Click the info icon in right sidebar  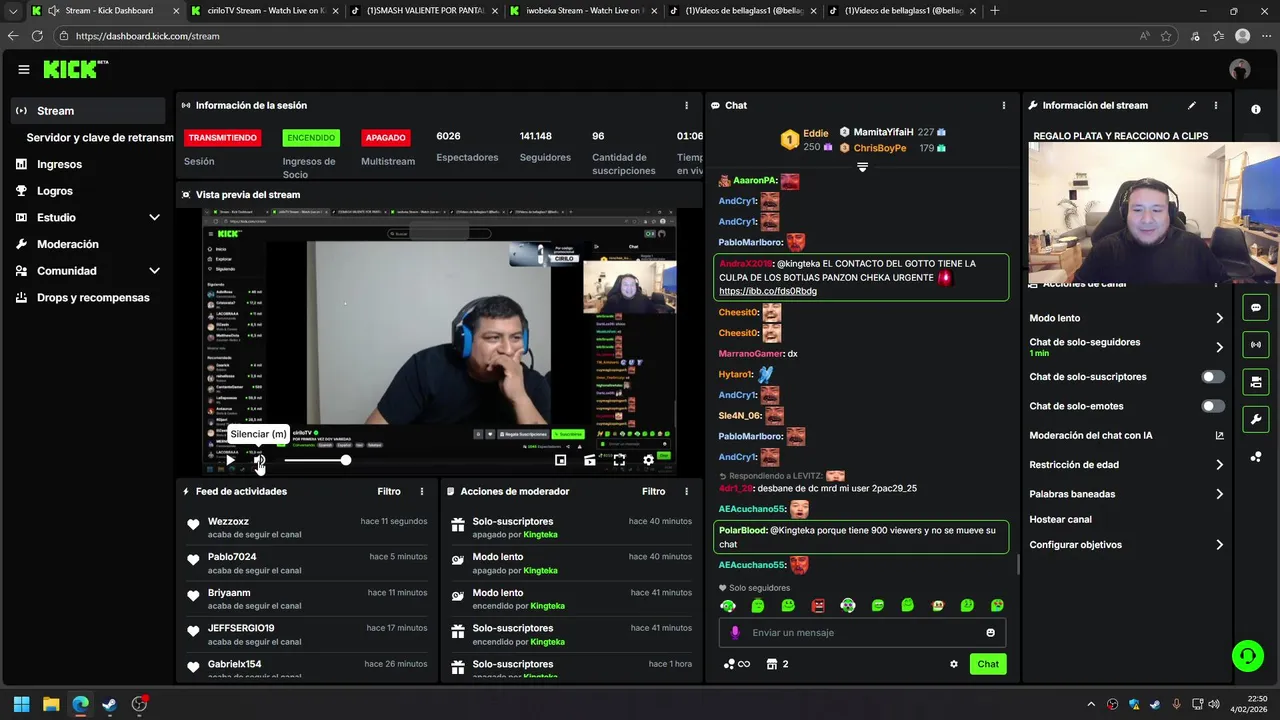point(1256,109)
